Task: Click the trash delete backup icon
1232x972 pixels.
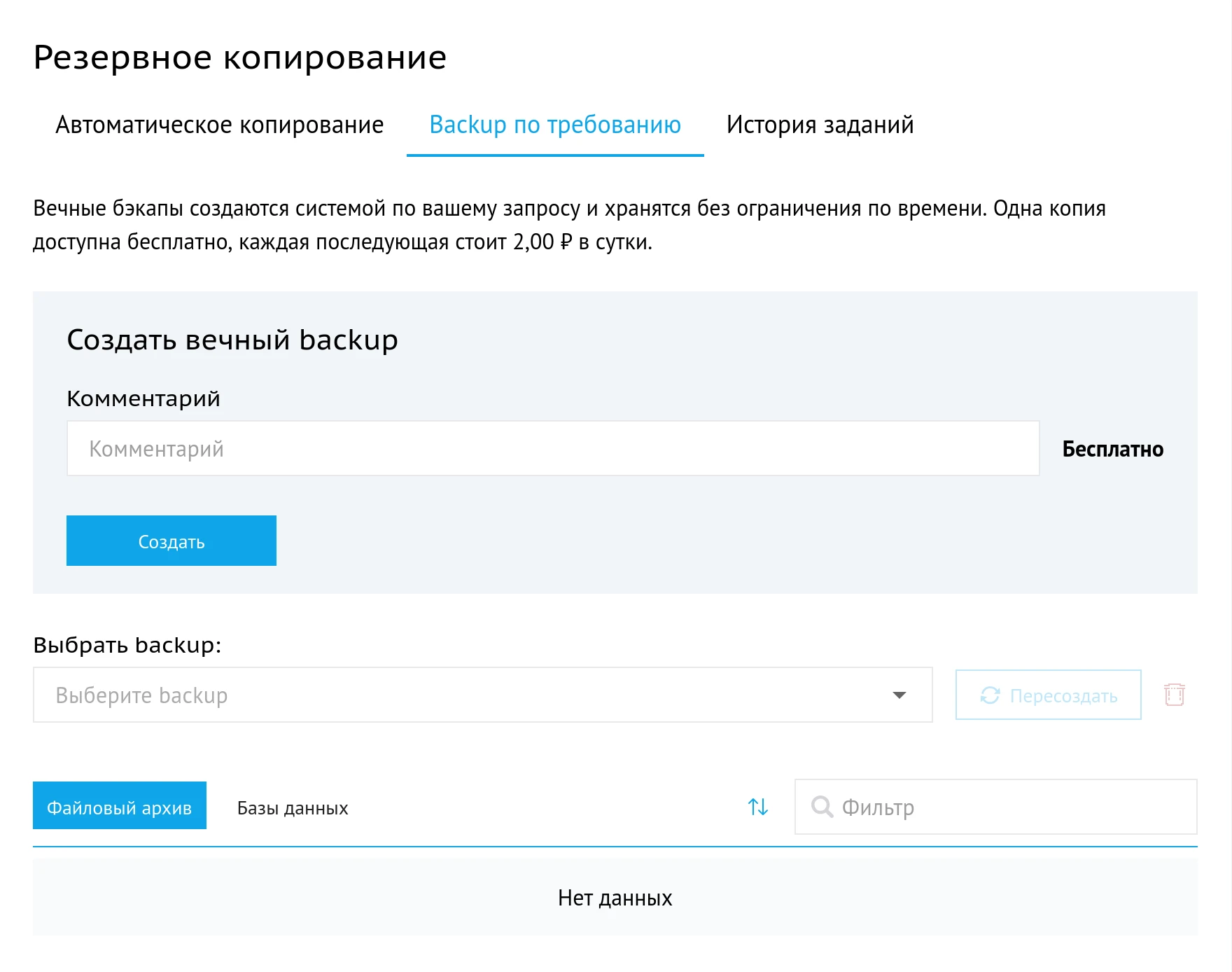Action: [1176, 695]
